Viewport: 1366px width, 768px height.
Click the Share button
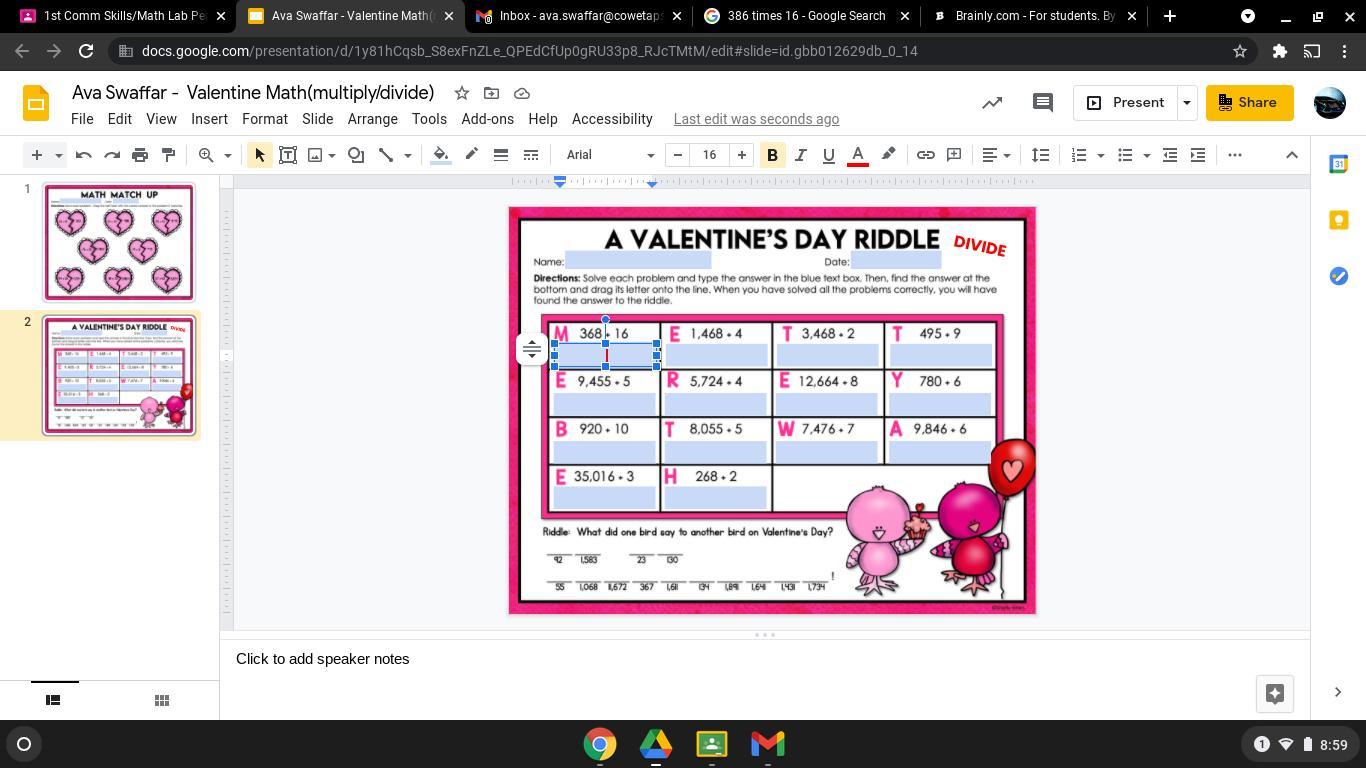pyautogui.click(x=1249, y=103)
